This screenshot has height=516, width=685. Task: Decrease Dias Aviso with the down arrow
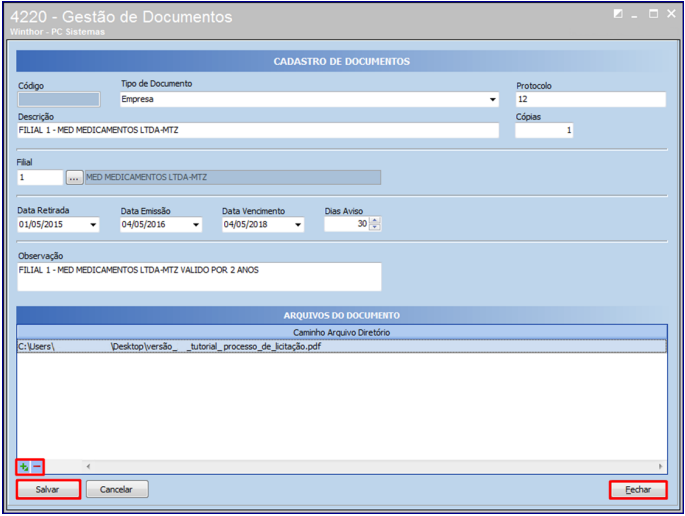coord(375,227)
